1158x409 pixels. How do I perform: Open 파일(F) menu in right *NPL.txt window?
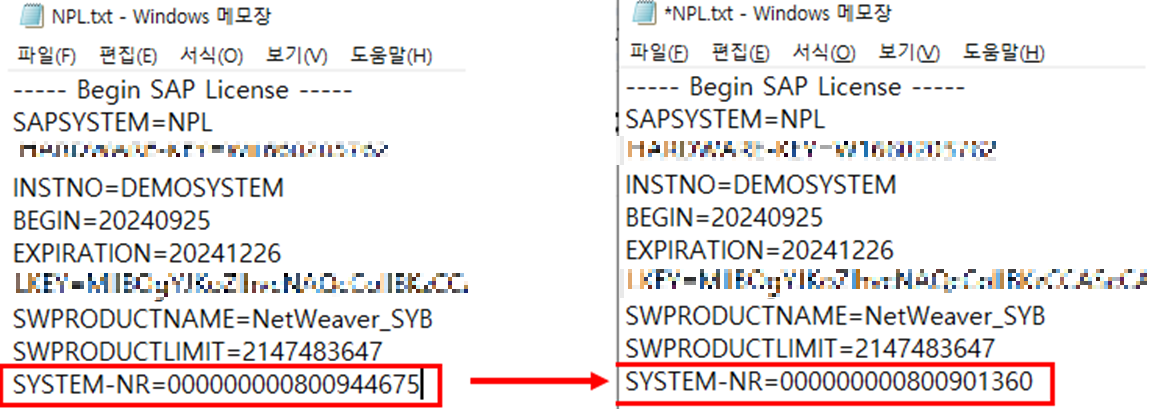pyautogui.click(x=659, y=52)
